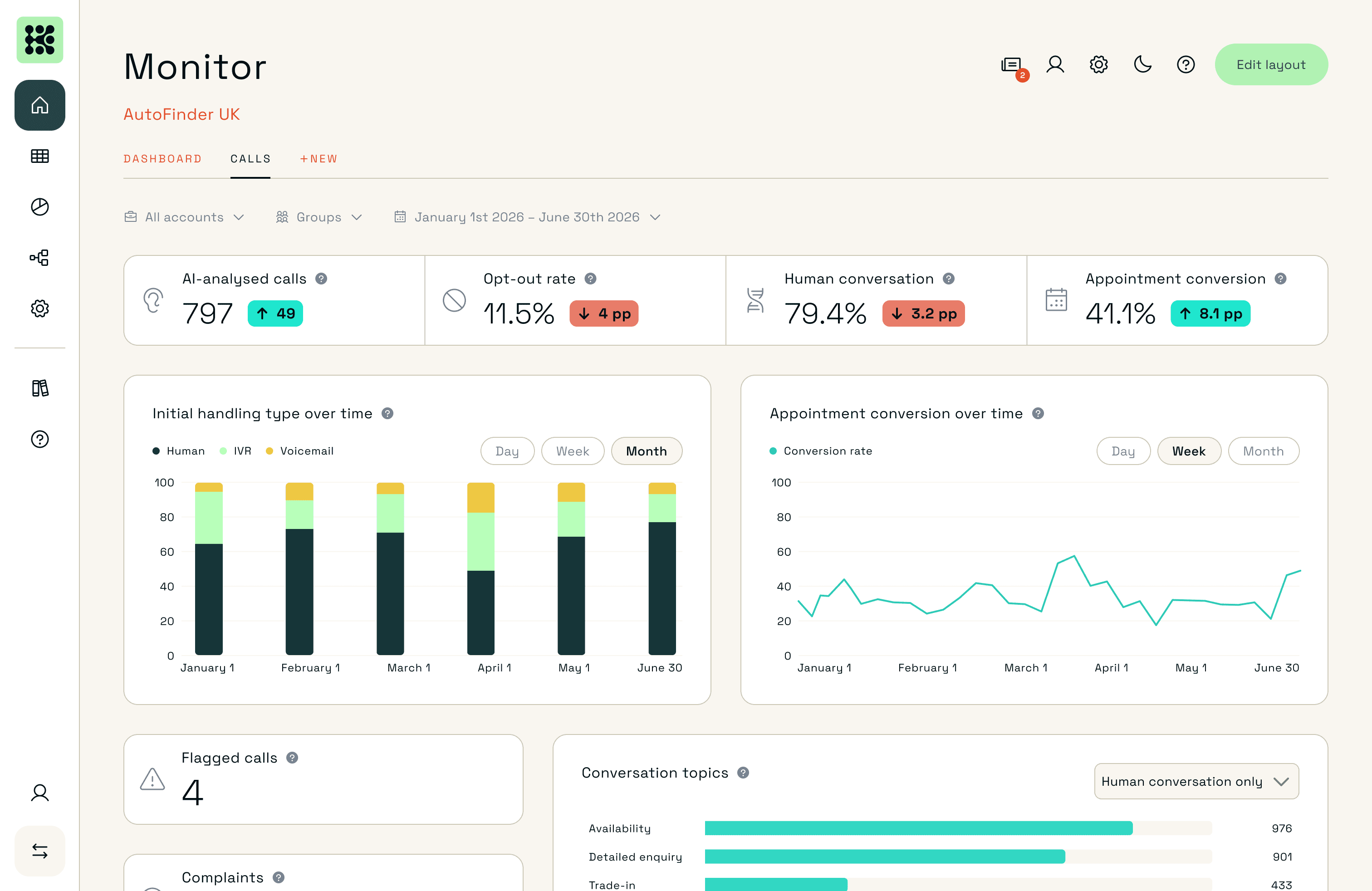The width and height of the screenshot is (1372, 891).
Task: Open the user account icon in header
Action: pos(1055,64)
